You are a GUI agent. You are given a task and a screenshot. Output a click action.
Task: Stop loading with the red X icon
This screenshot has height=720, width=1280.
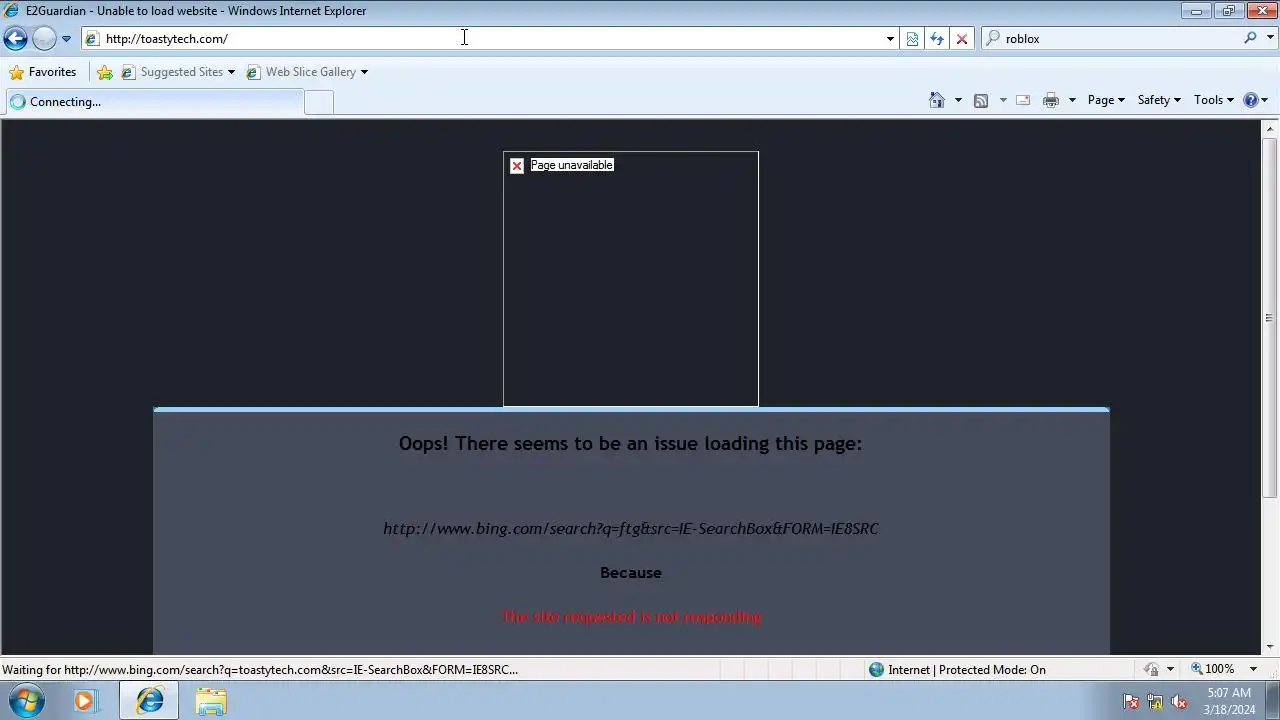click(x=962, y=39)
